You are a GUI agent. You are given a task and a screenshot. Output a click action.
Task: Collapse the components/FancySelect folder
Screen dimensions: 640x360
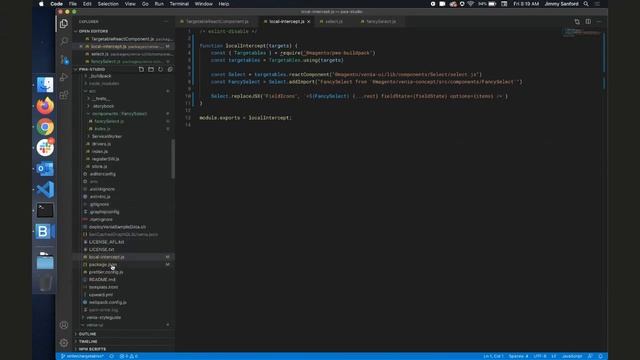(x=119, y=114)
